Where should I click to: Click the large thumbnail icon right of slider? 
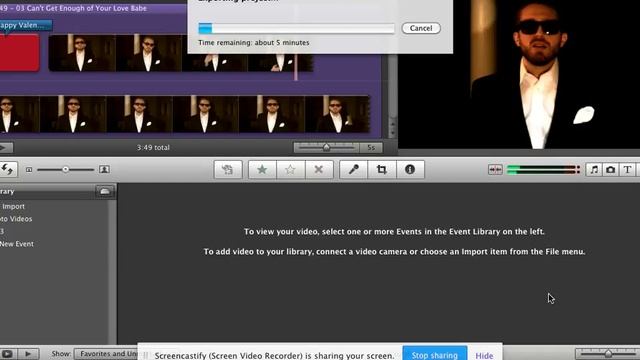pyautogui.click(x=104, y=169)
